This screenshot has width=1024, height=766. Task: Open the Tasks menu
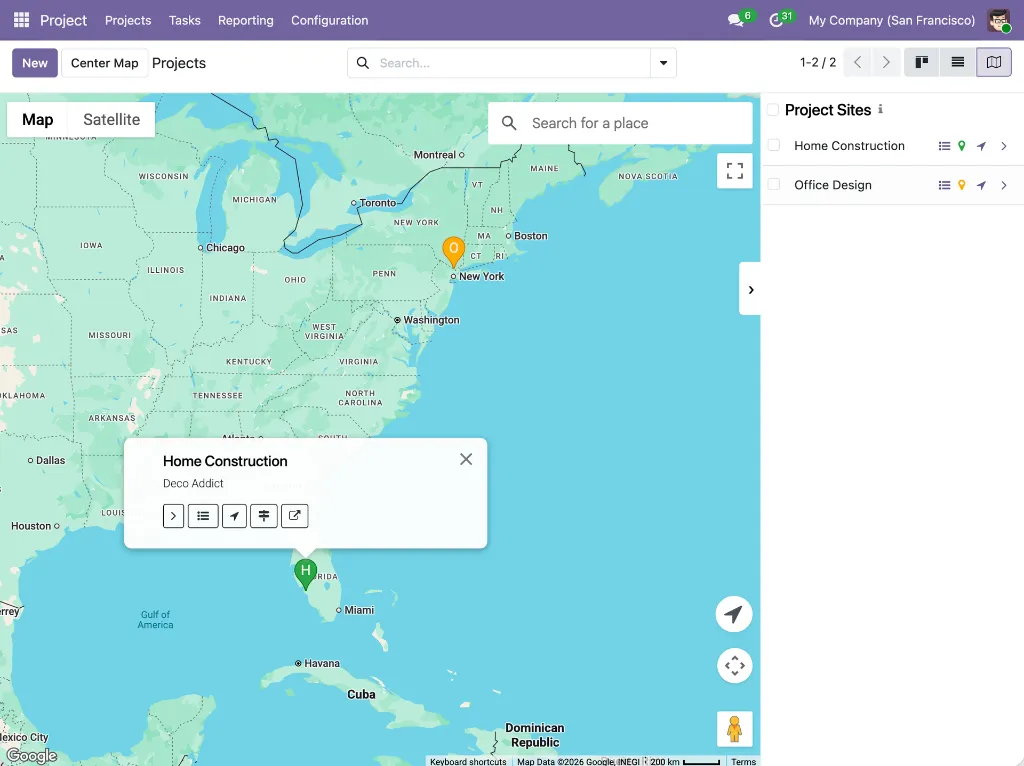pos(185,20)
